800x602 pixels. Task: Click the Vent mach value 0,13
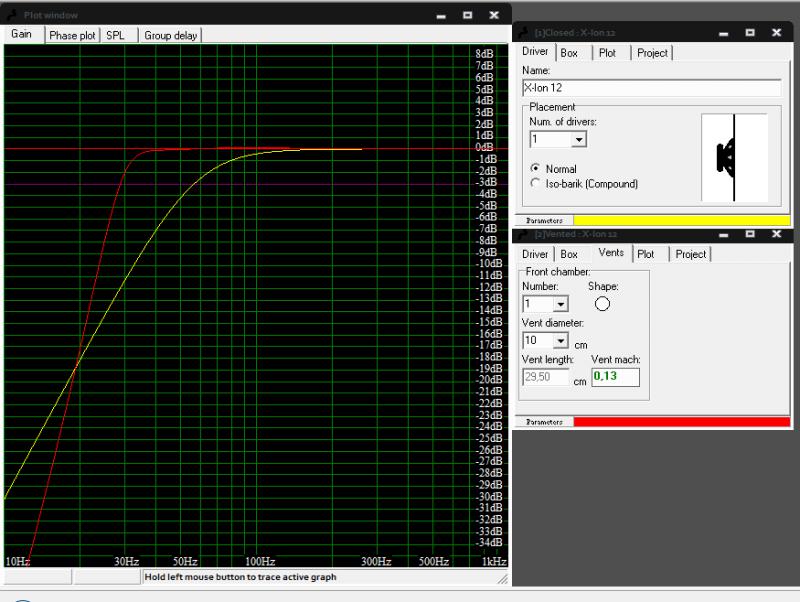[615, 377]
